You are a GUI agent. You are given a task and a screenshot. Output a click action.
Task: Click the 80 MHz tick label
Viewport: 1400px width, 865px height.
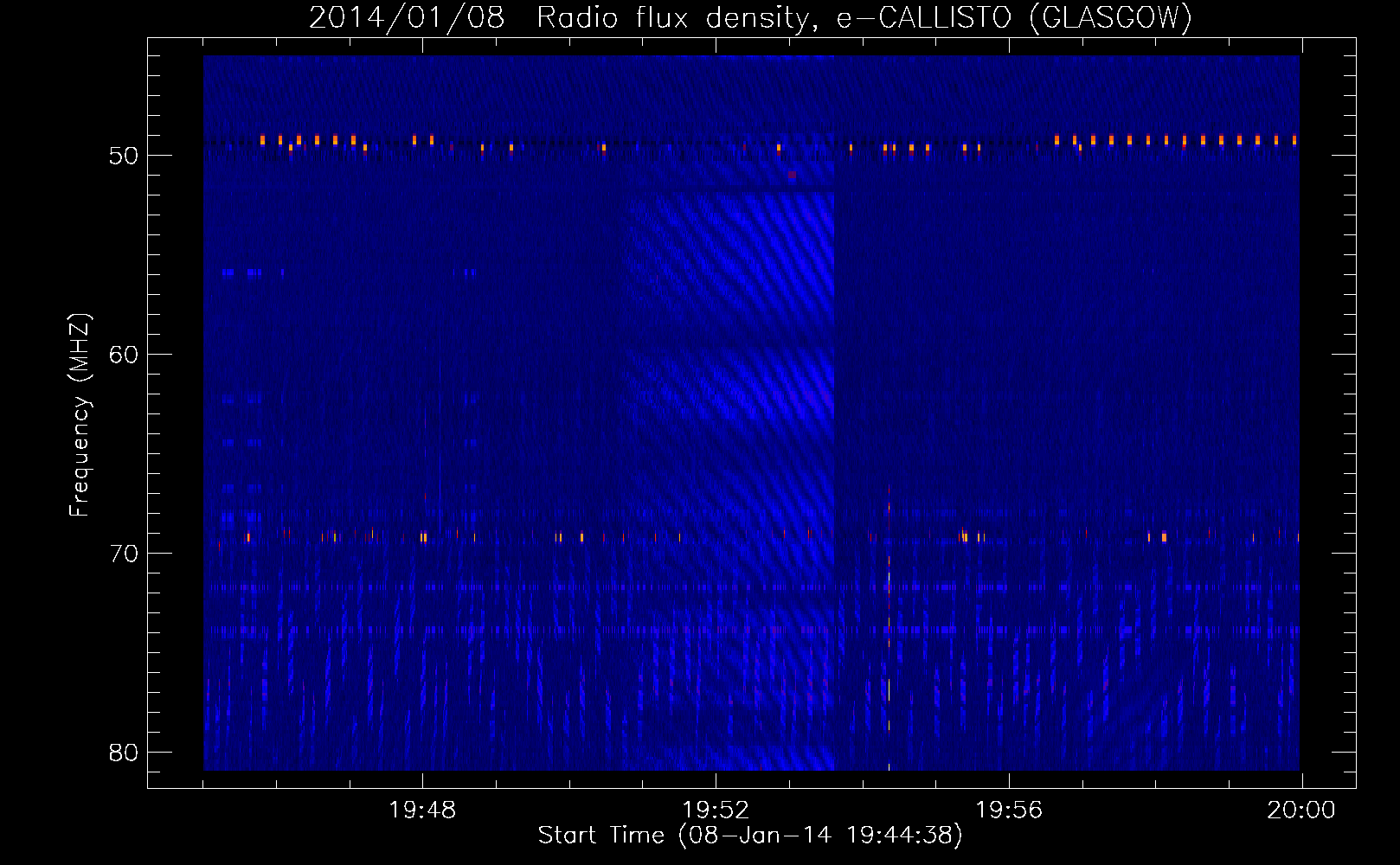click(x=124, y=753)
